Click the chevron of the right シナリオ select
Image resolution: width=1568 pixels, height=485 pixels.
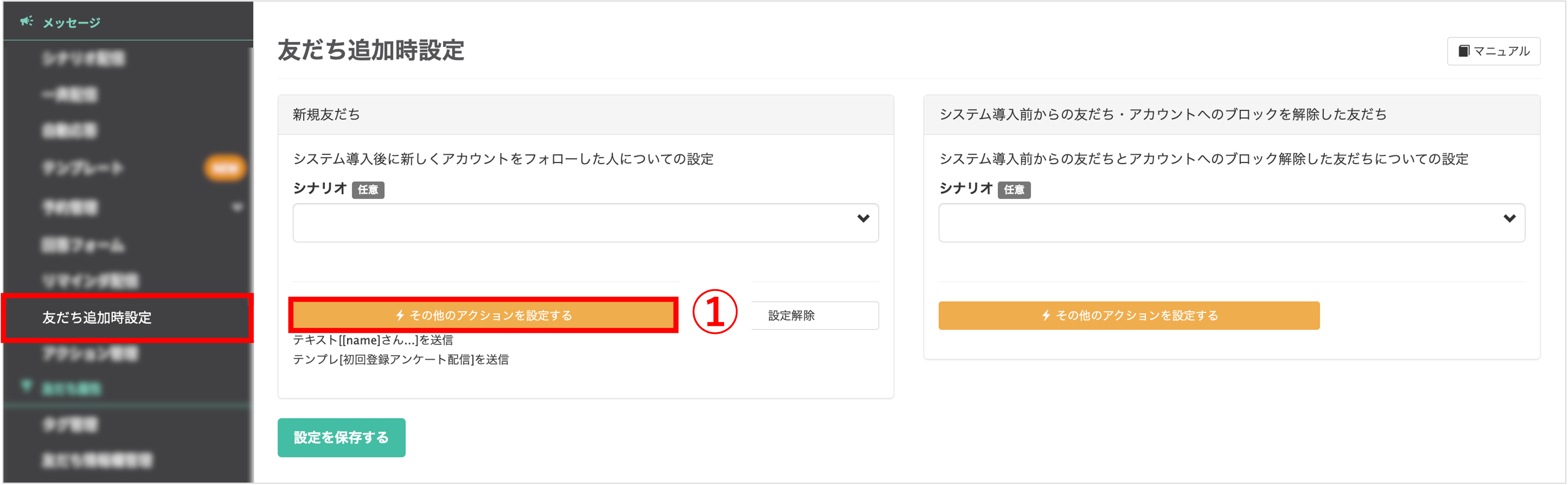click(1510, 219)
